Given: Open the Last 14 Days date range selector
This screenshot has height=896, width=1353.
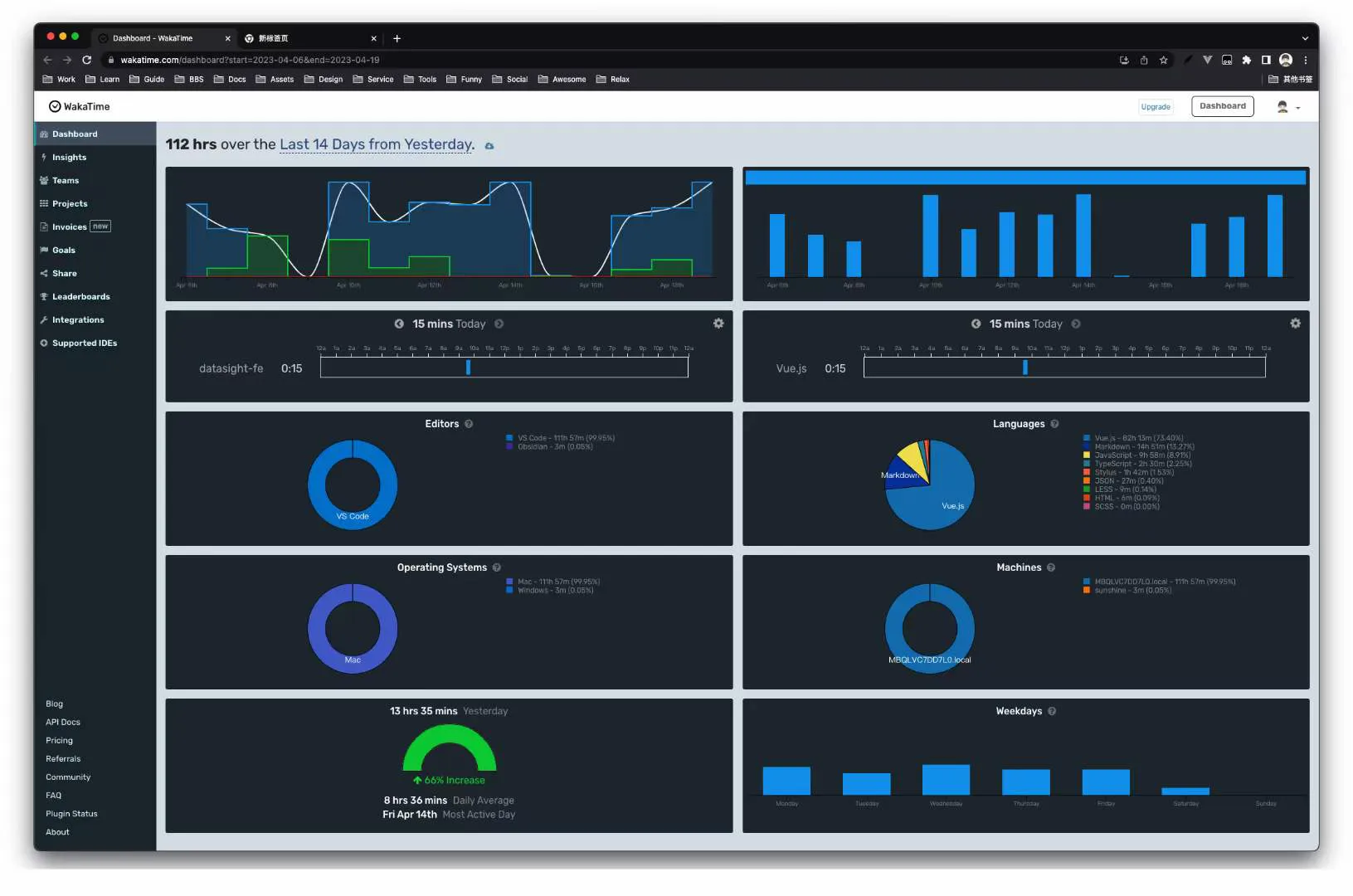Looking at the screenshot, I should click(x=376, y=144).
